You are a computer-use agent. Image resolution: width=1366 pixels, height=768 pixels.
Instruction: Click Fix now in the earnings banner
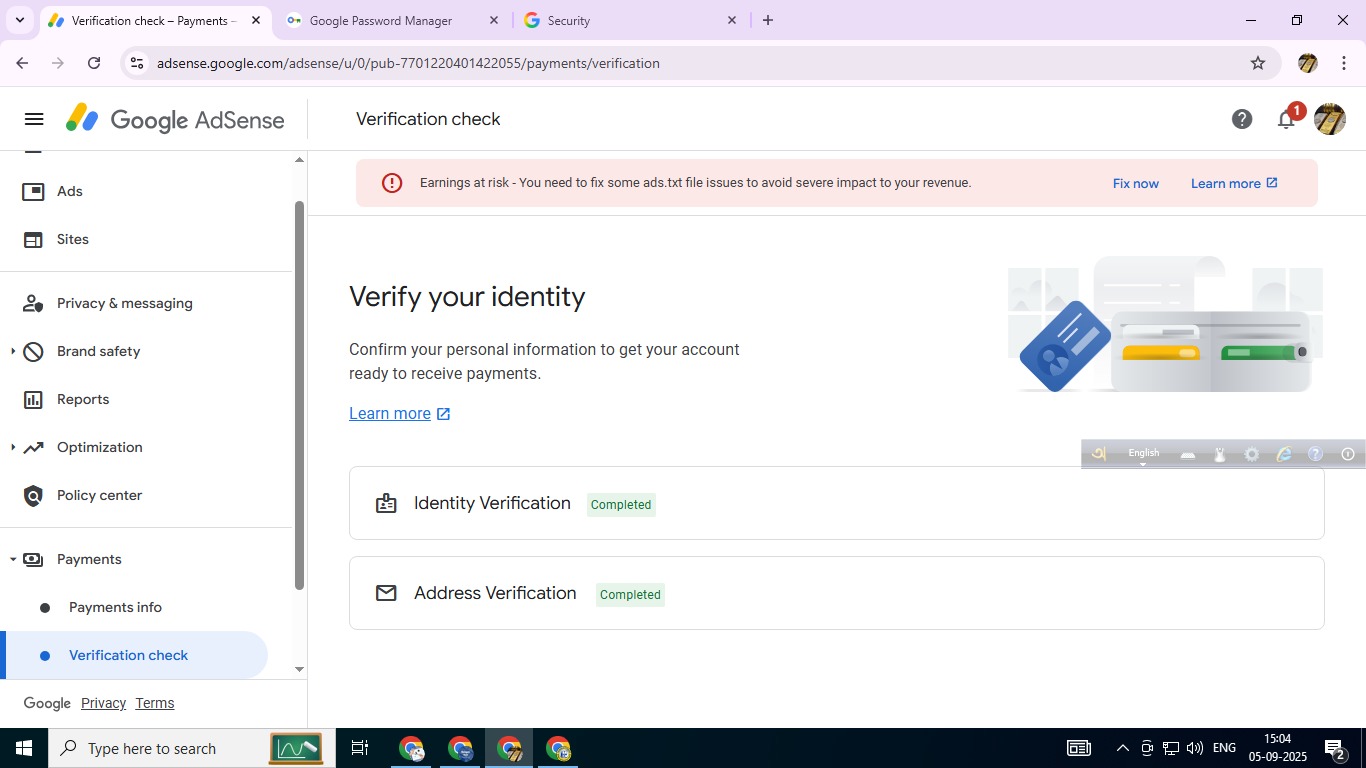pos(1136,183)
